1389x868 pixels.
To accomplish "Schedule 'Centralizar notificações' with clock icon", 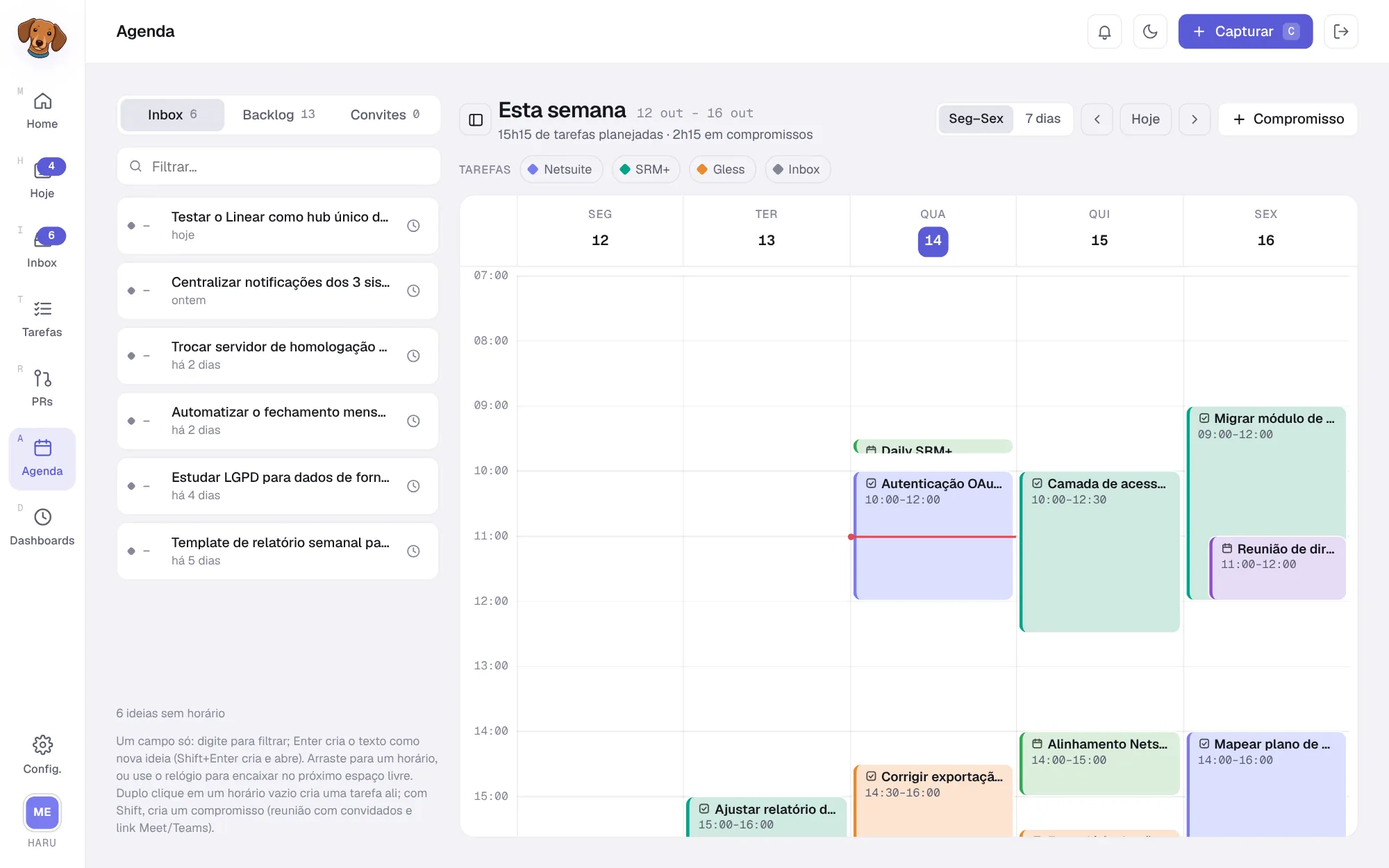I will [x=413, y=291].
